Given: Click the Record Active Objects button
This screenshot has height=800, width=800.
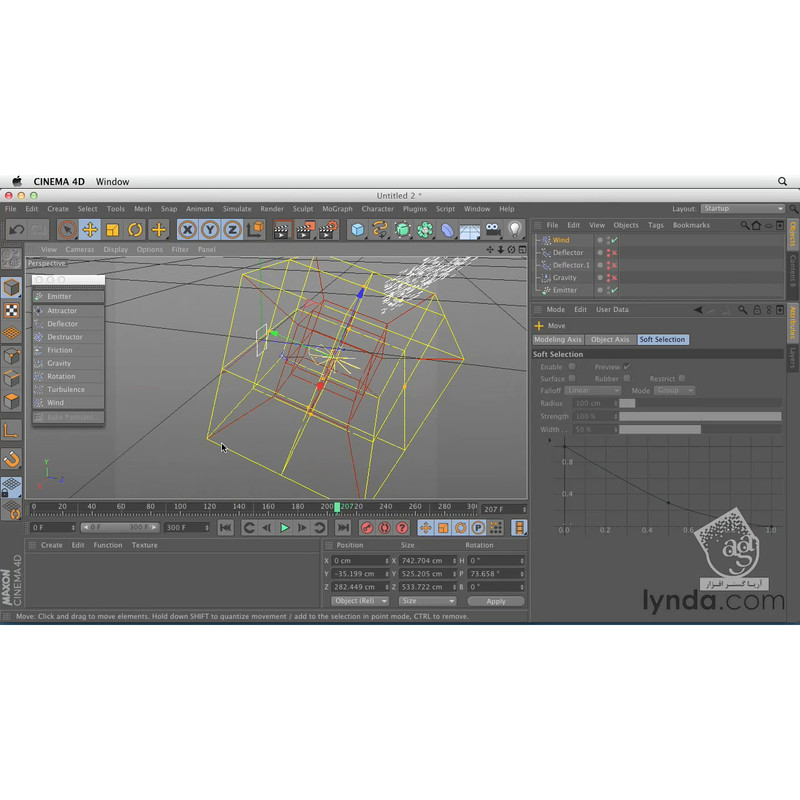Looking at the screenshot, I should [x=366, y=528].
